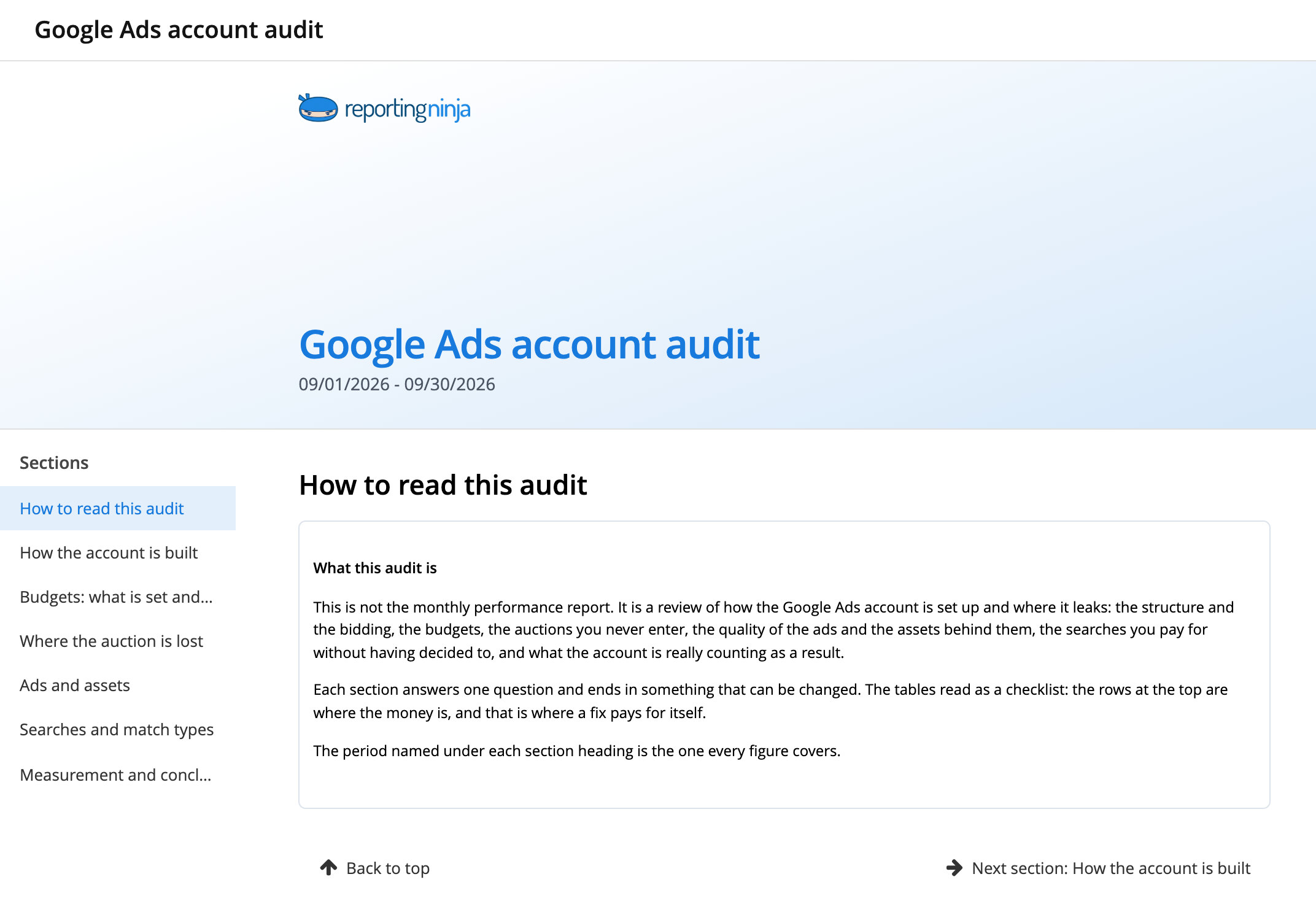The width and height of the screenshot is (1316, 901).
Task: Open the 'Ads and assets' section
Action: click(117, 685)
